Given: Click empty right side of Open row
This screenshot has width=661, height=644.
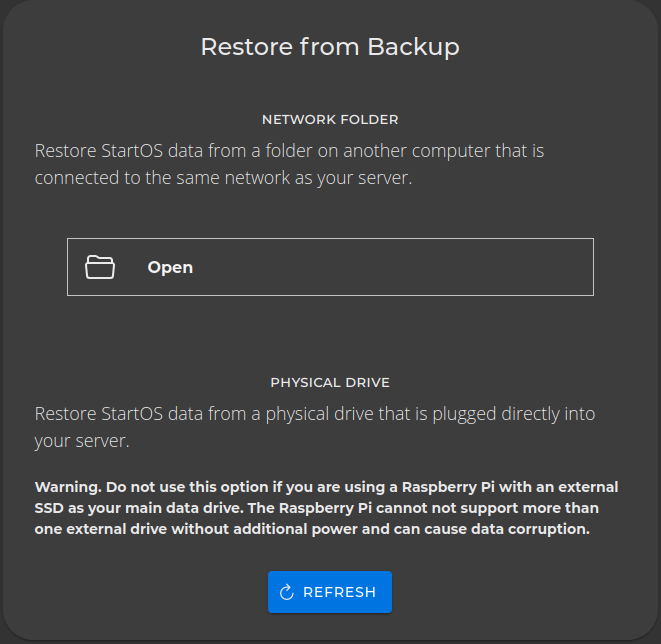Looking at the screenshot, I should click(450, 267).
